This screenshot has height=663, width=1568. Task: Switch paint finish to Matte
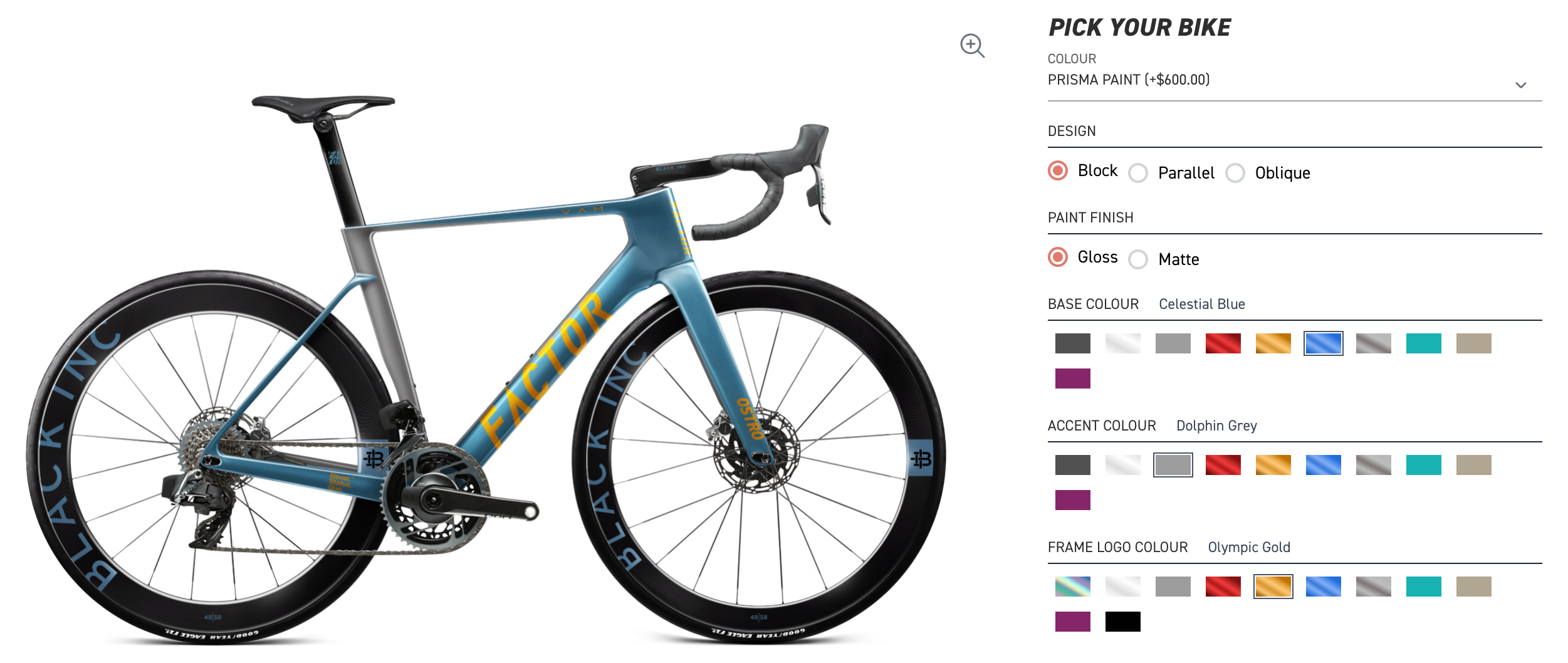coord(1138,259)
